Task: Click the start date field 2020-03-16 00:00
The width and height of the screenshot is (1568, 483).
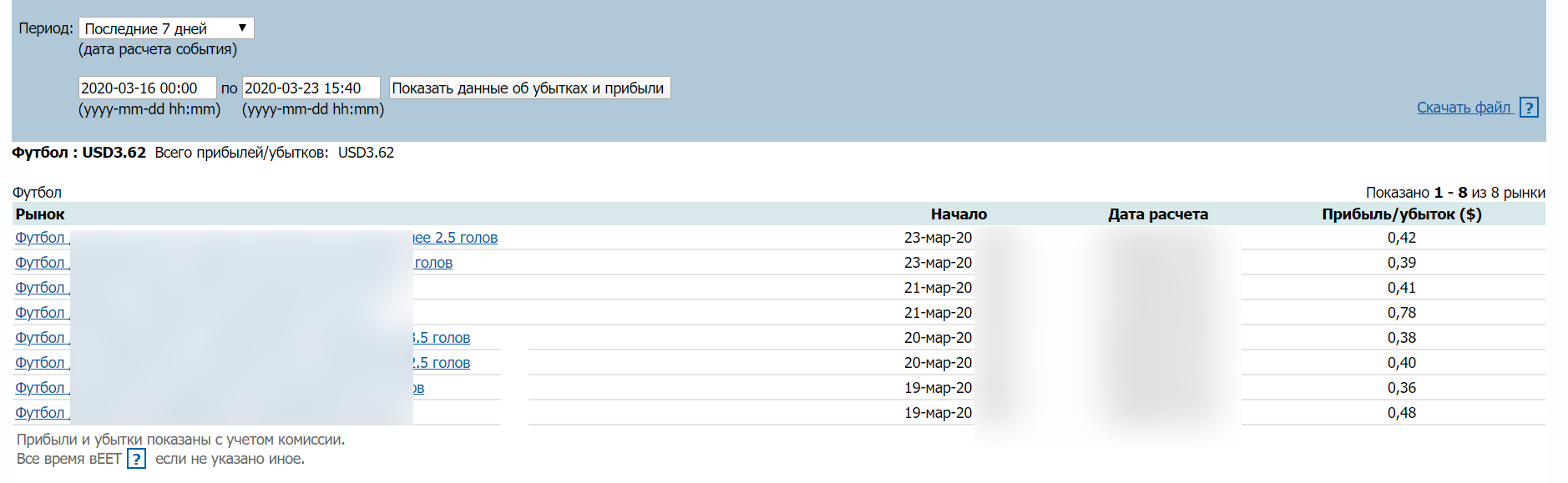Action: point(147,88)
